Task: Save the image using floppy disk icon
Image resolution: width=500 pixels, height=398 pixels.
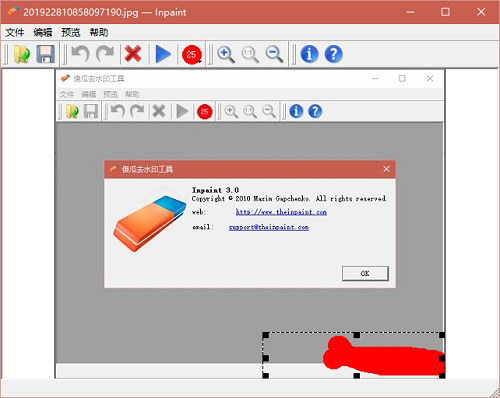Action: (45, 54)
